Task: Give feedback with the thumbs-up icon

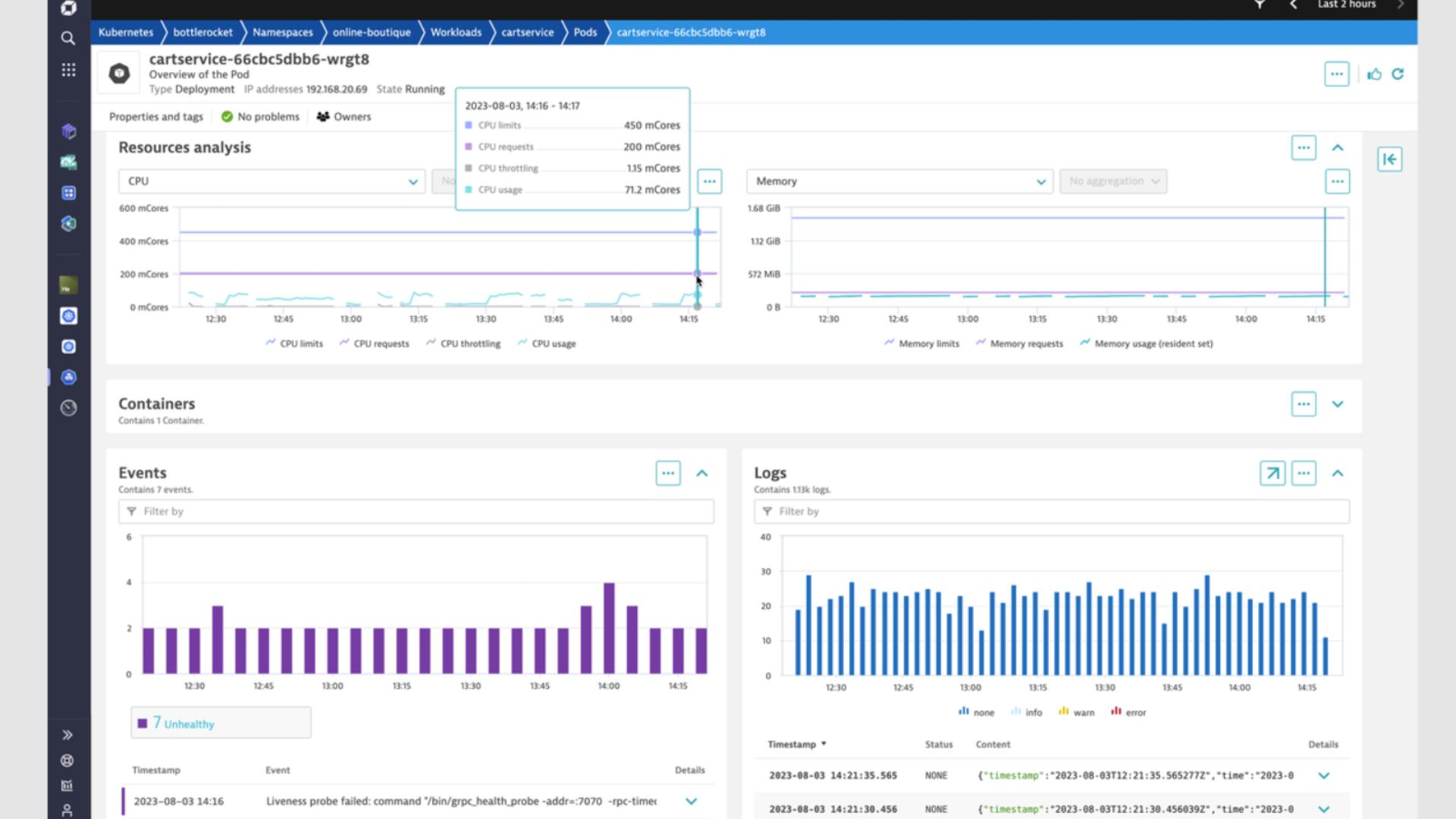Action: (1375, 74)
